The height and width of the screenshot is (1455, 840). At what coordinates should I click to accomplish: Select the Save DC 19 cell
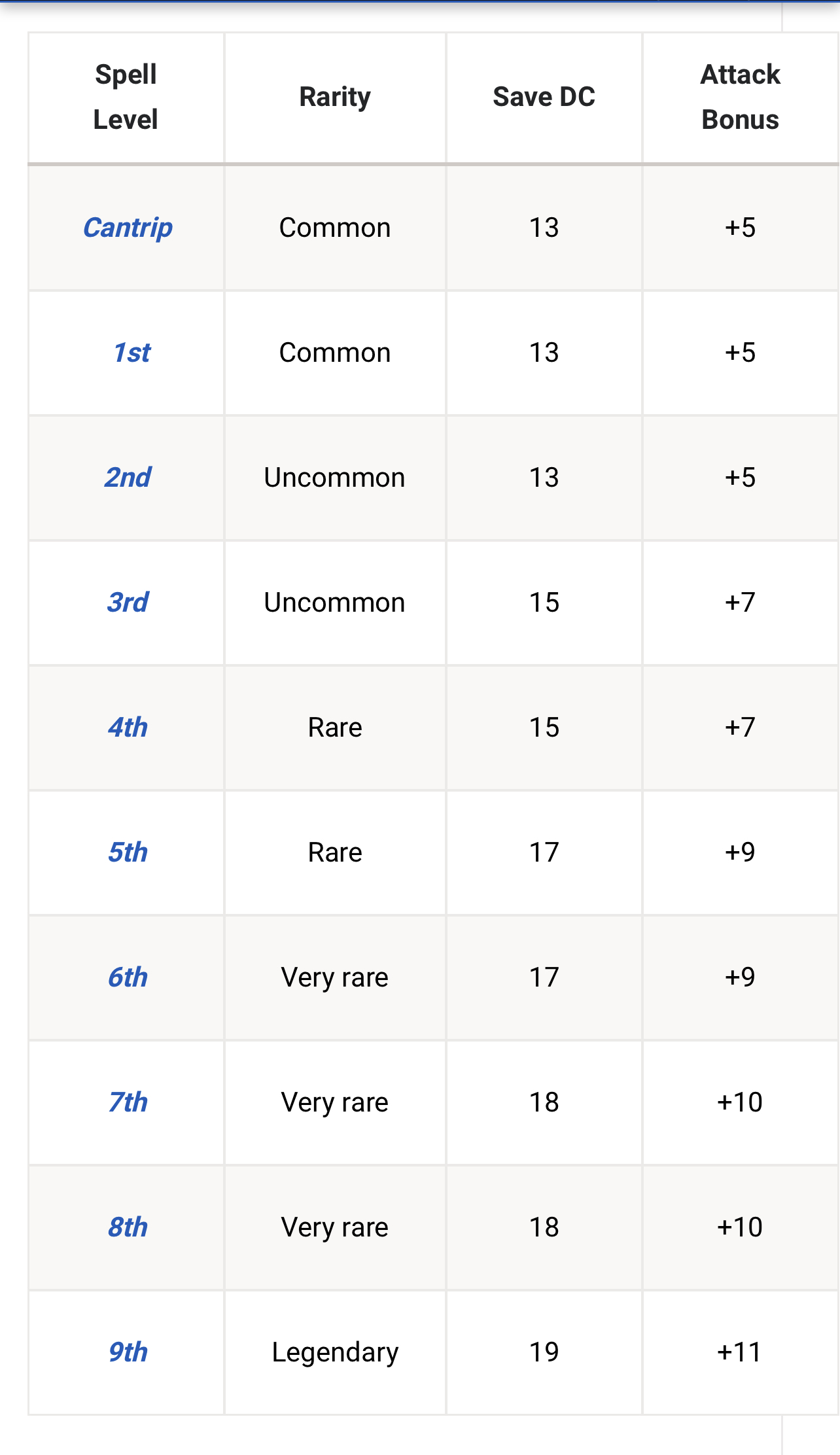544,1352
